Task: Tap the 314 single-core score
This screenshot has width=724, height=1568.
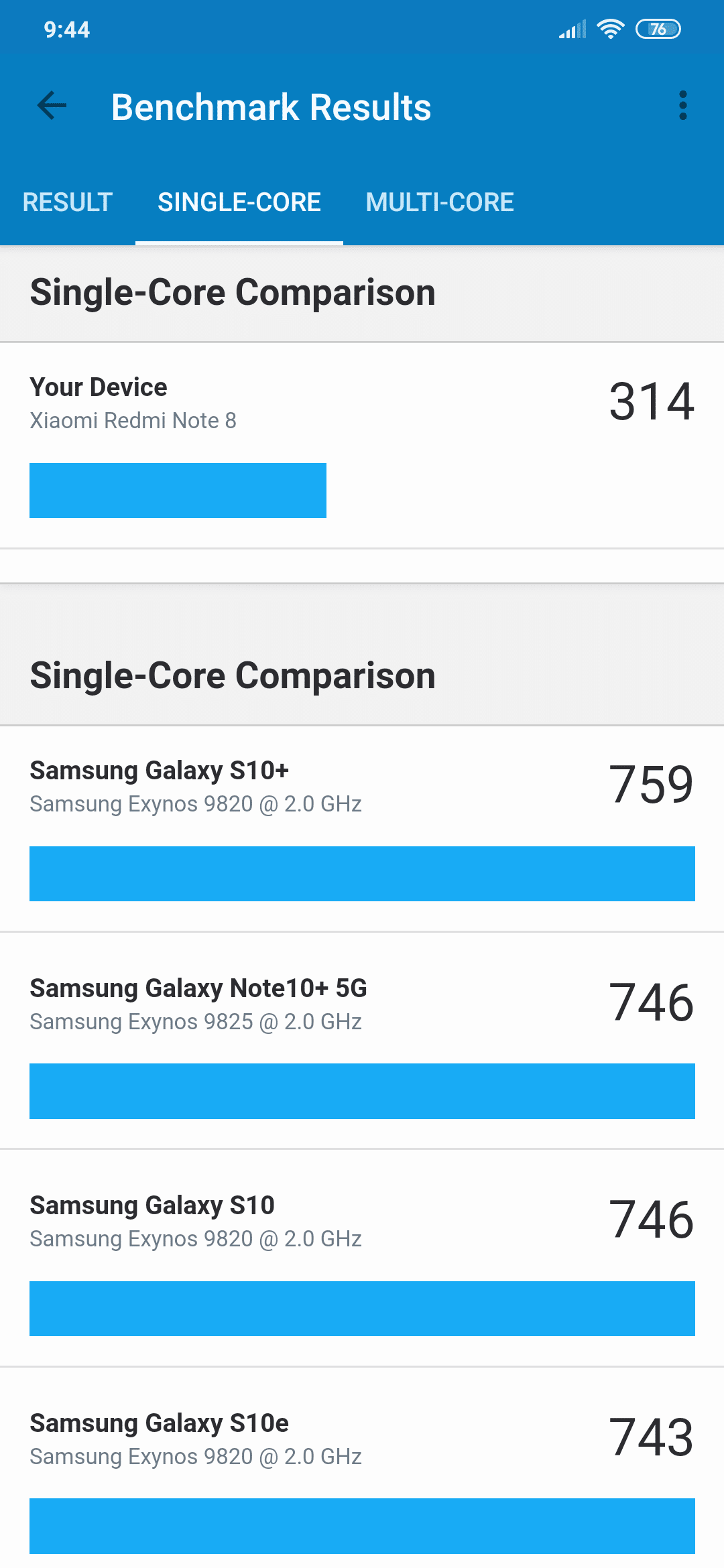Action: pyautogui.click(x=652, y=401)
